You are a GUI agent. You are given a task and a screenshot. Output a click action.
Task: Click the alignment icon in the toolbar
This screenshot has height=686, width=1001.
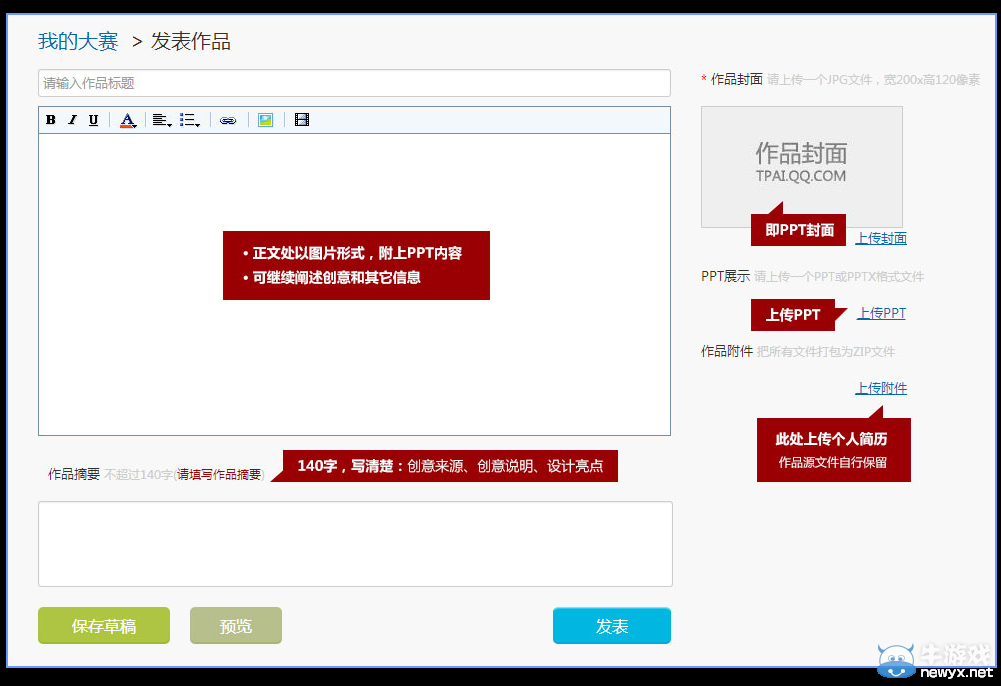coord(158,120)
